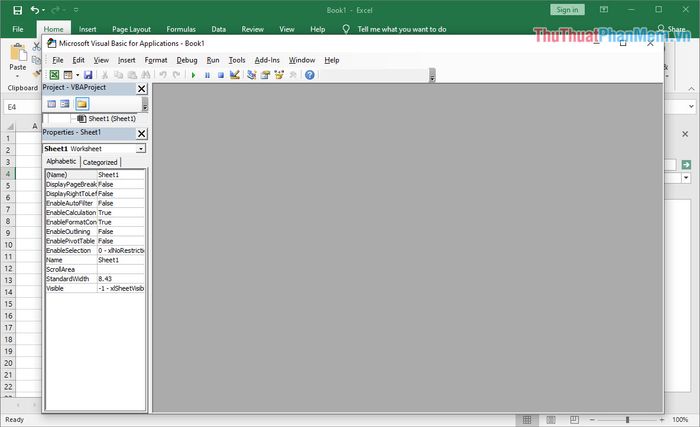Select EnableAutoFilter False value
The width and height of the screenshot is (700, 427).
tap(121, 203)
